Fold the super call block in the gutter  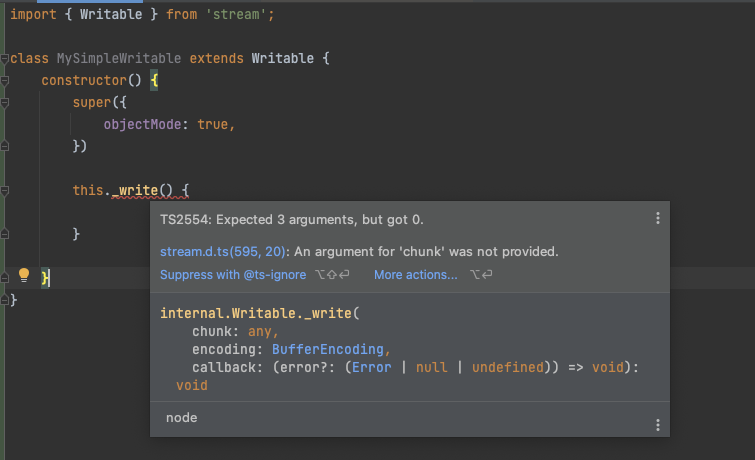5,103
